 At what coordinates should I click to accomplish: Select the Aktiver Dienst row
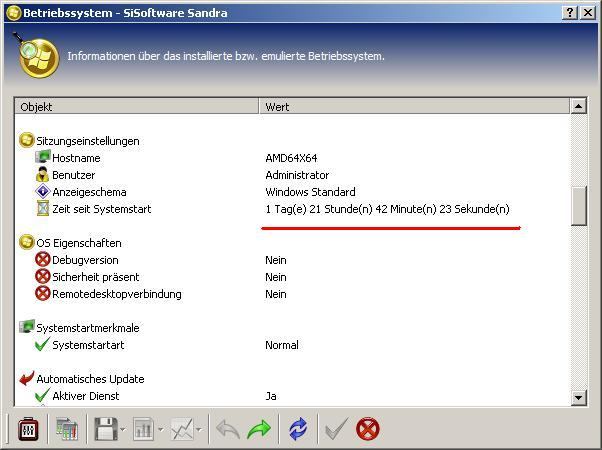click(x=292, y=396)
